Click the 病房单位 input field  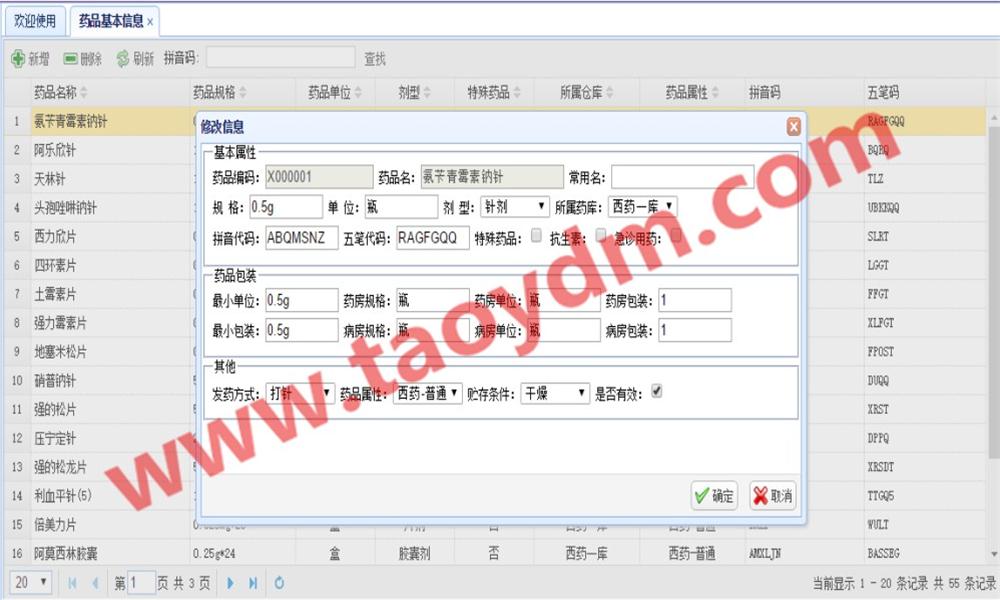[564, 330]
